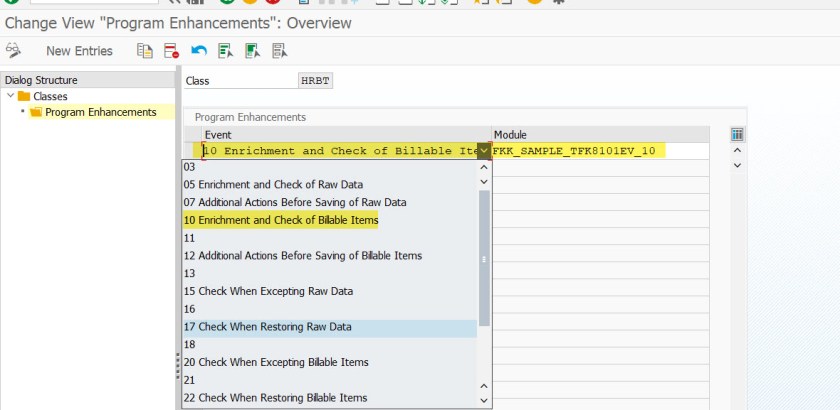Click the Event field in the first row
Screen dimensions: 840x410
tap(340, 151)
